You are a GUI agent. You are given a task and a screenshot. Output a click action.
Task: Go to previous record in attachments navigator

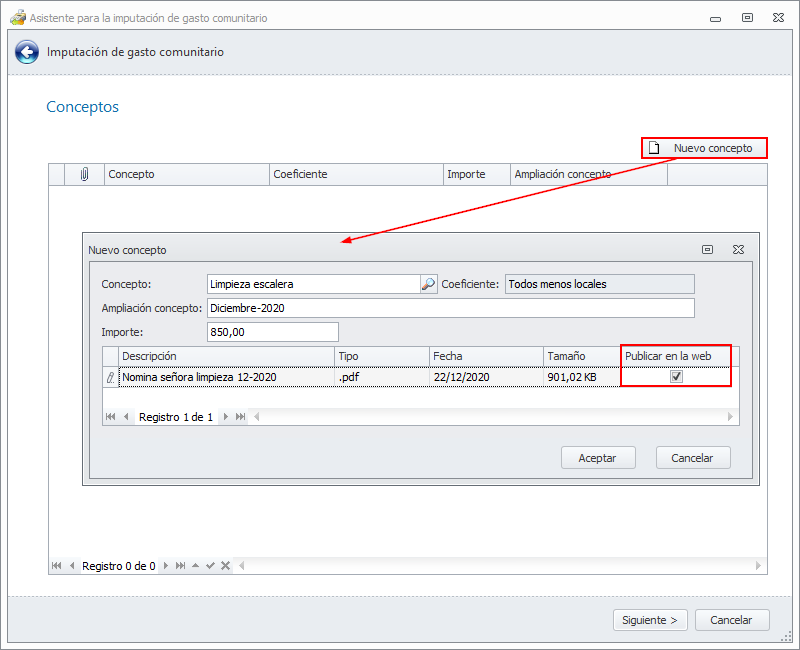126,417
